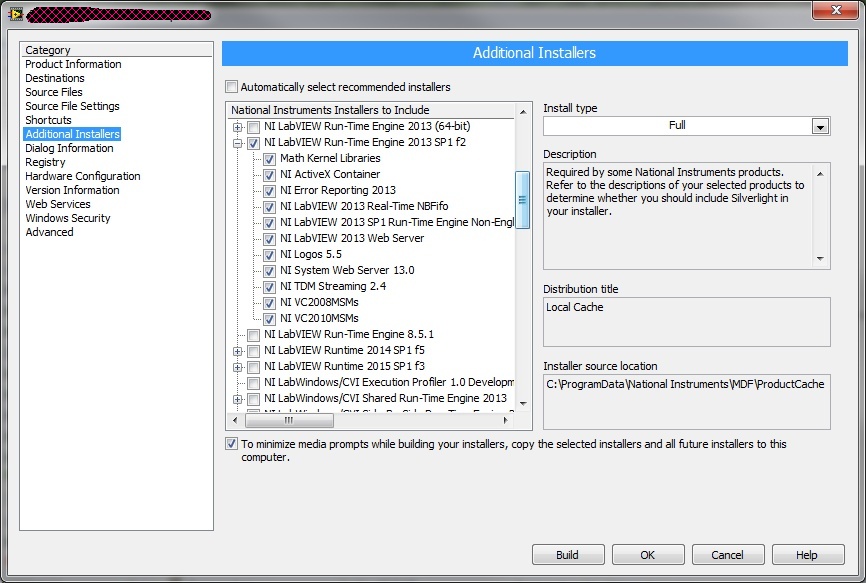Screen dimensions: 866x583
Task: Uncheck NI TDM Streaming 2.4
Action: tap(270, 287)
